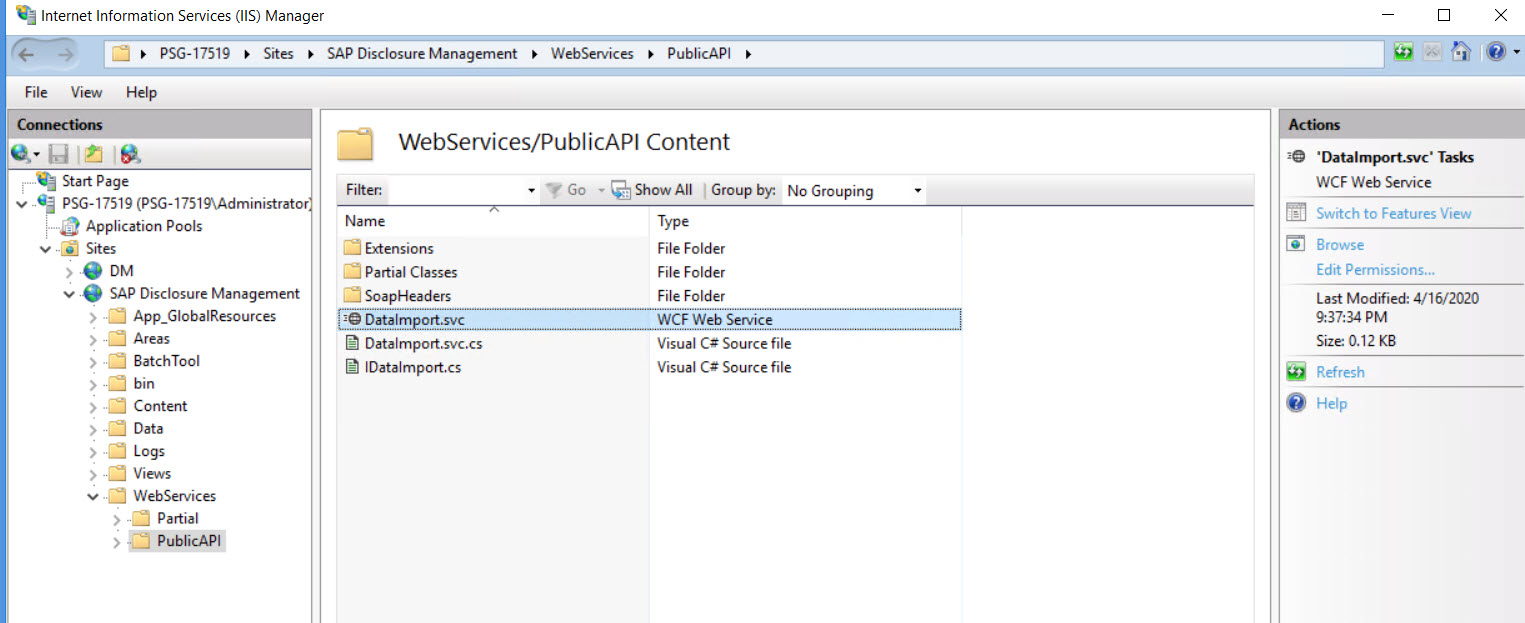
Task: Select the PublicAPI tree item
Action: point(190,541)
